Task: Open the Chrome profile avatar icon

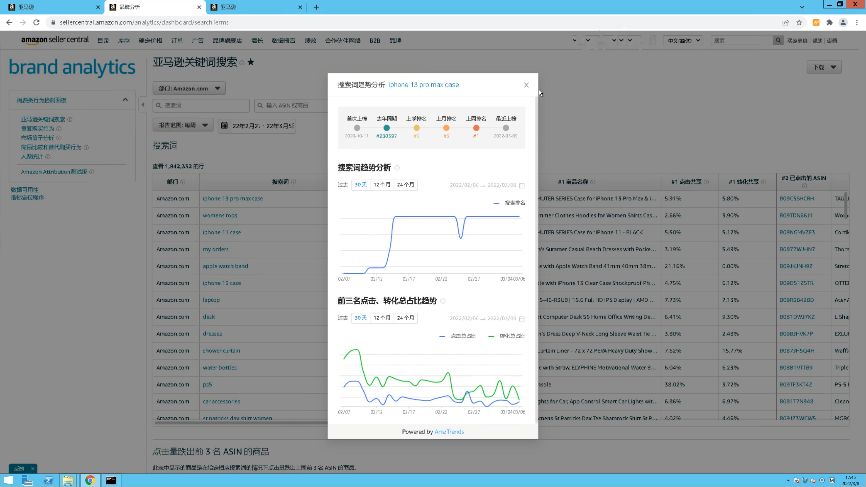Action: 843,23
